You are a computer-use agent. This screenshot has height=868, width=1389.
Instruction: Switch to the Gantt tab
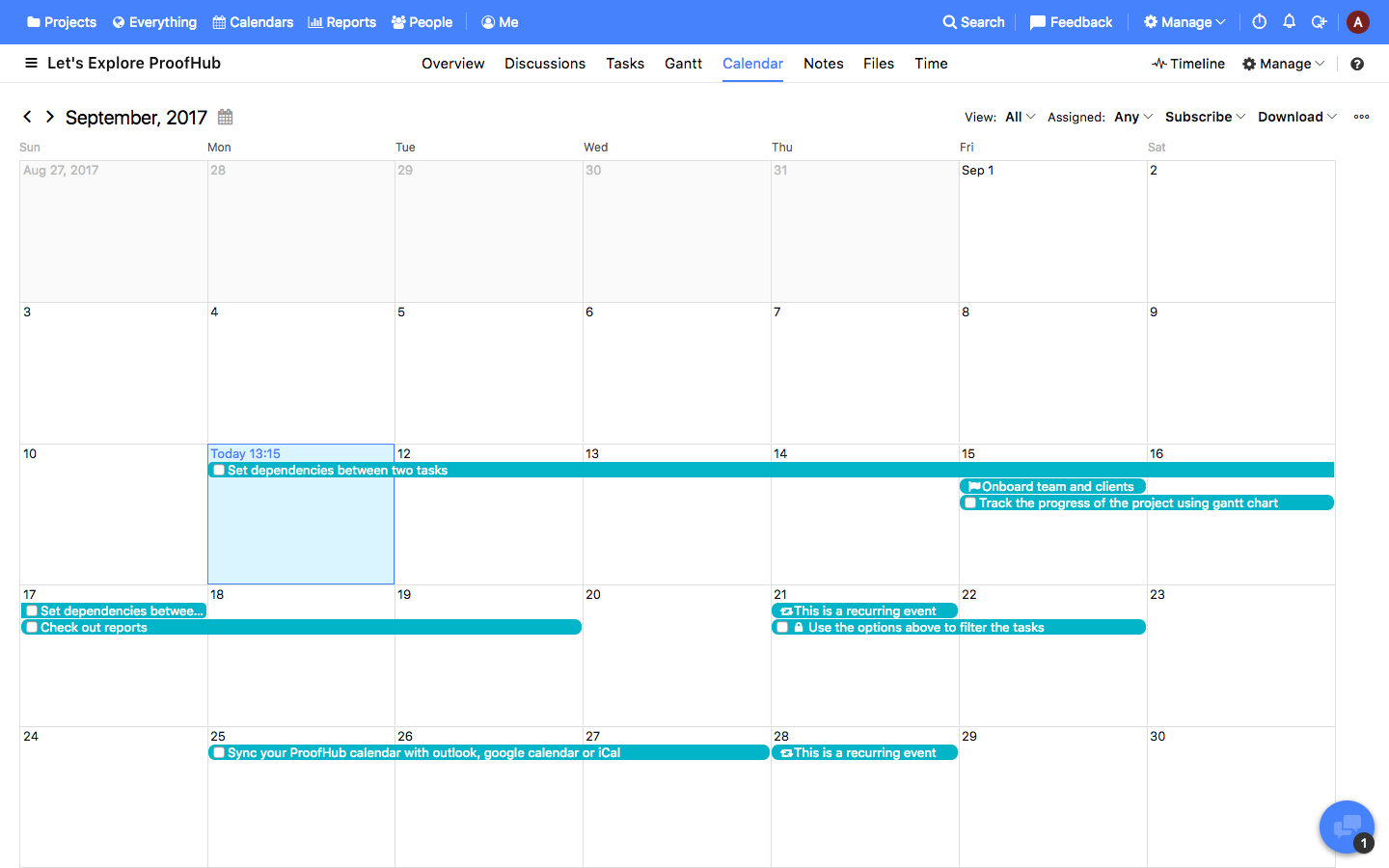[x=683, y=64]
